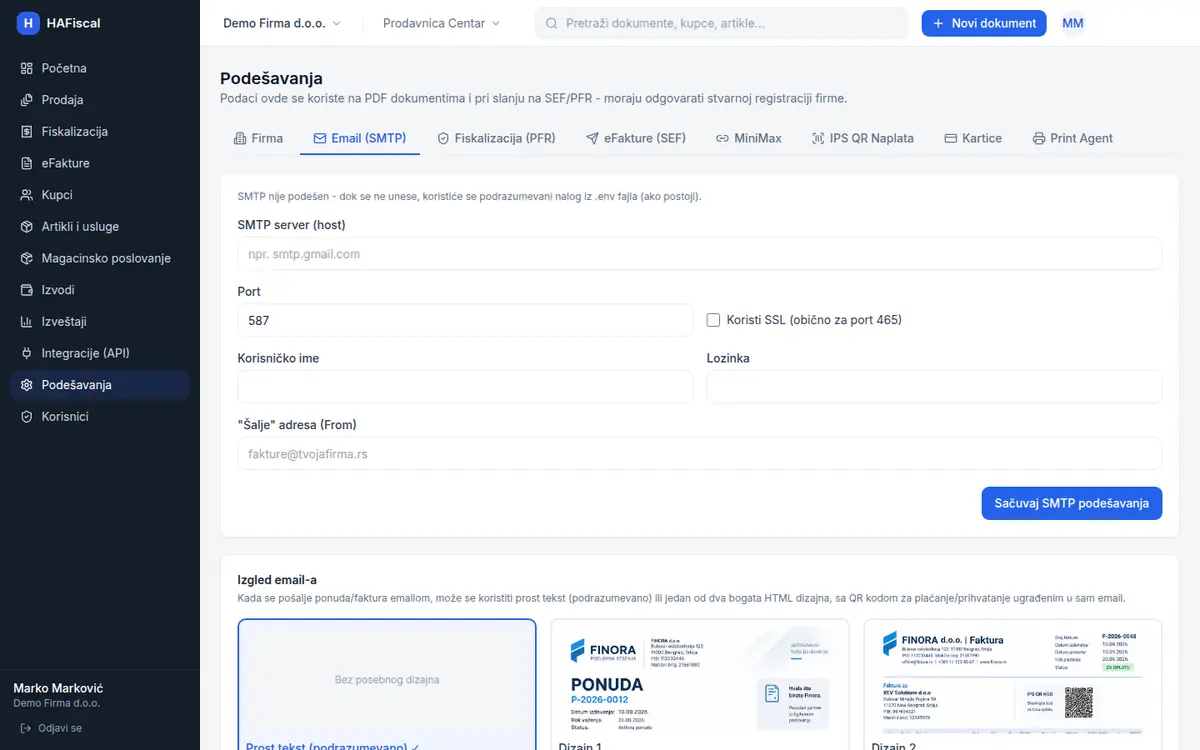
Task: Click the Korisnici shield icon
Action: click(27, 417)
